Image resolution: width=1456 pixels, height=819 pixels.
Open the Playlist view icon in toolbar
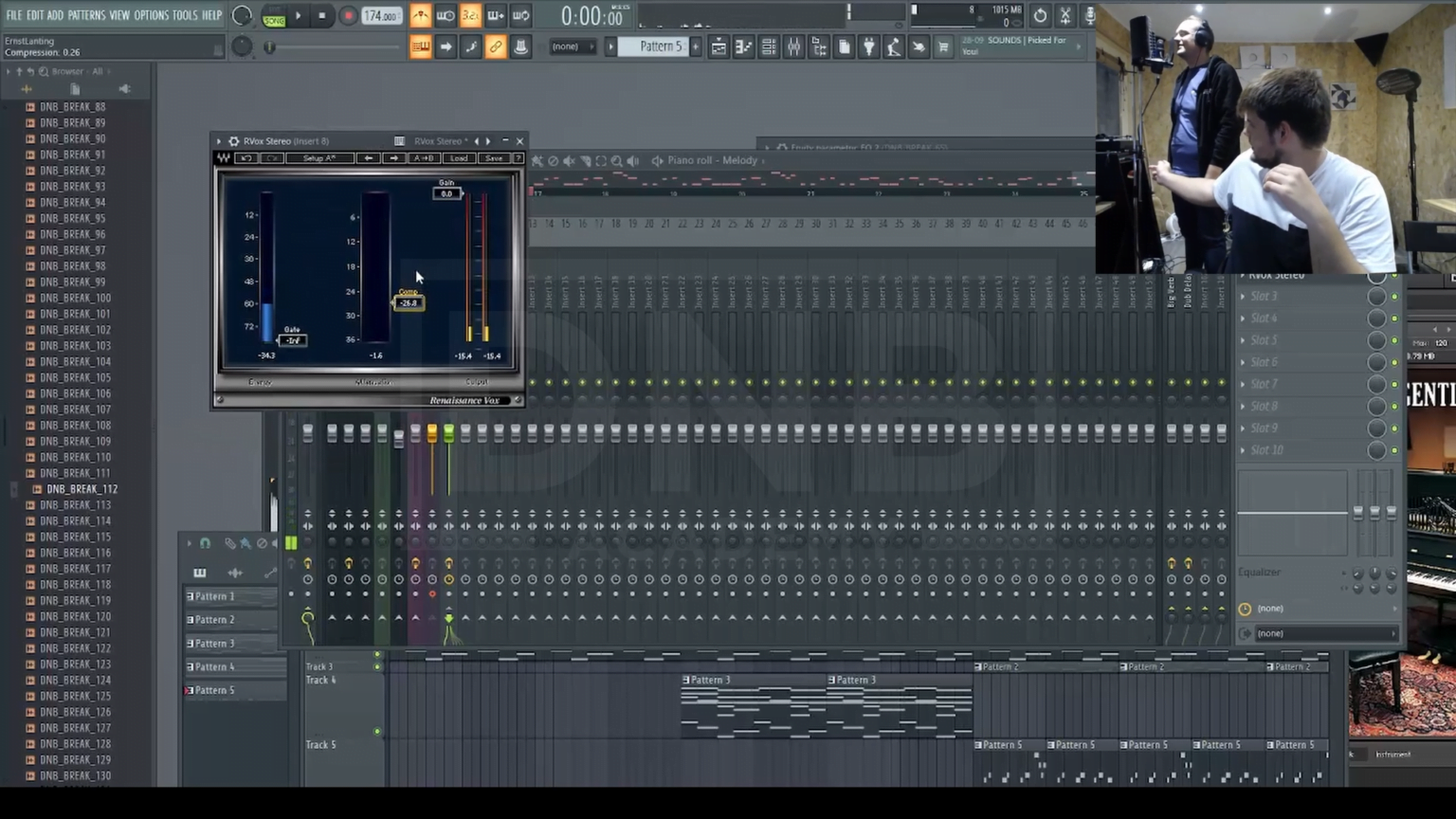(719, 47)
